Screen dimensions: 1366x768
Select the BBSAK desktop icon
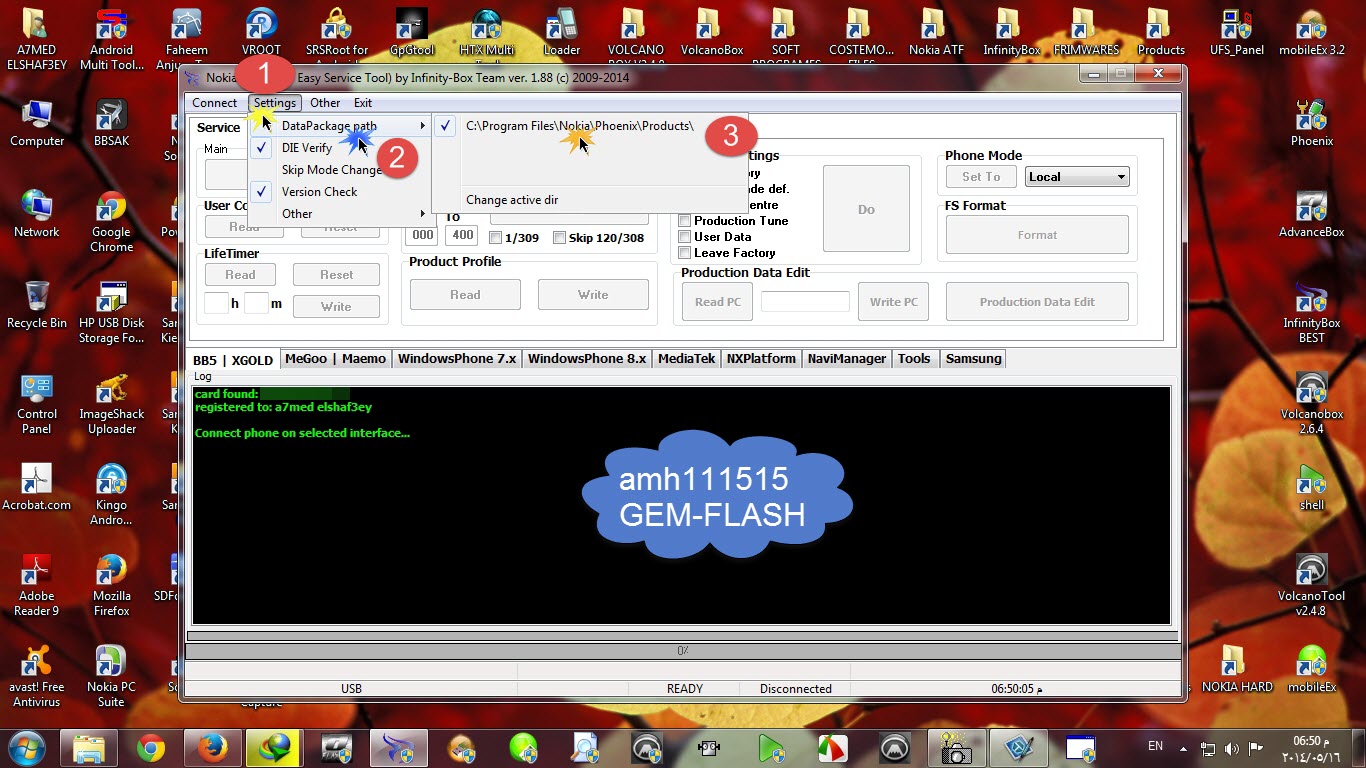click(x=111, y=124)
